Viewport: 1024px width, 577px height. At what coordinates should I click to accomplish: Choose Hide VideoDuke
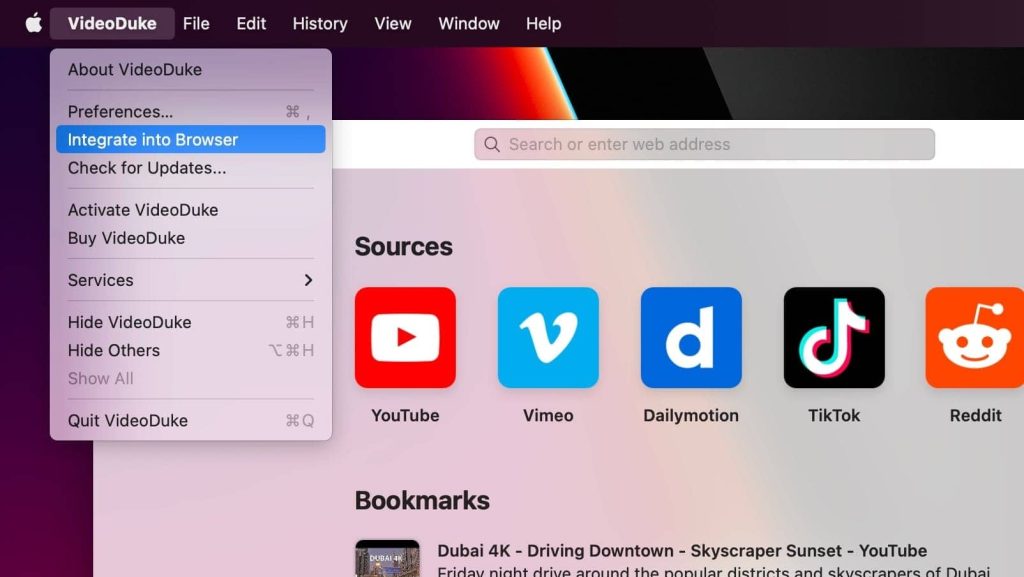[x=191, y=322]
